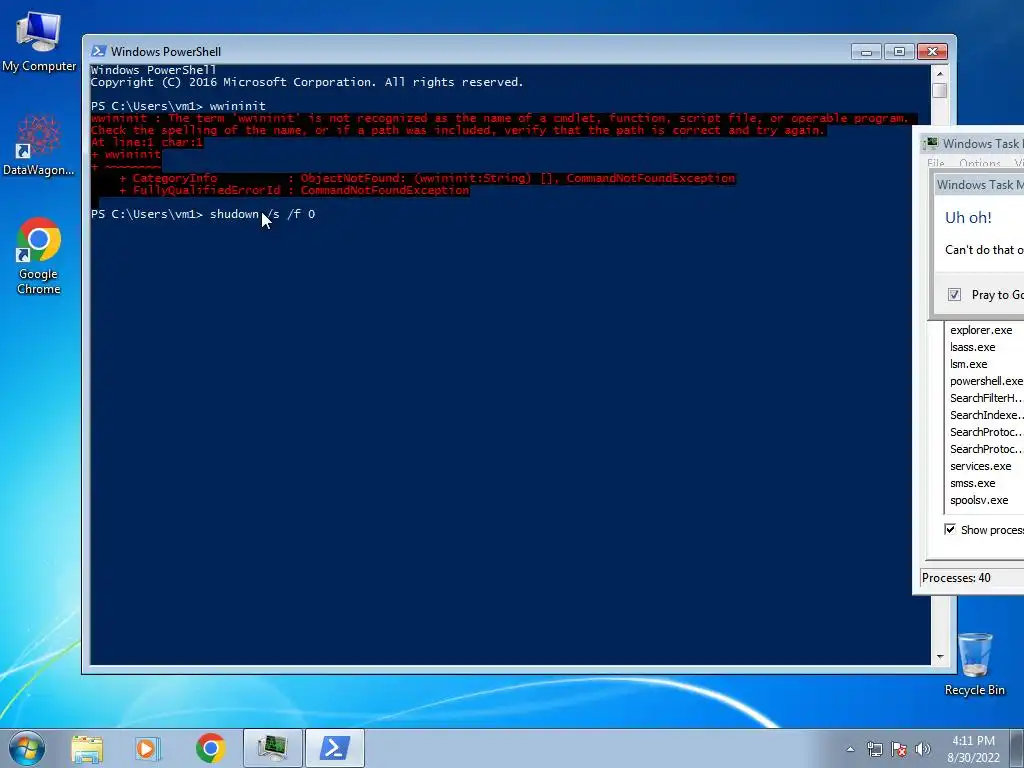Select smss.exe in the process list
Image resolution: width=1024 pixels, height=768 pixels.
[x=972, y=483]
